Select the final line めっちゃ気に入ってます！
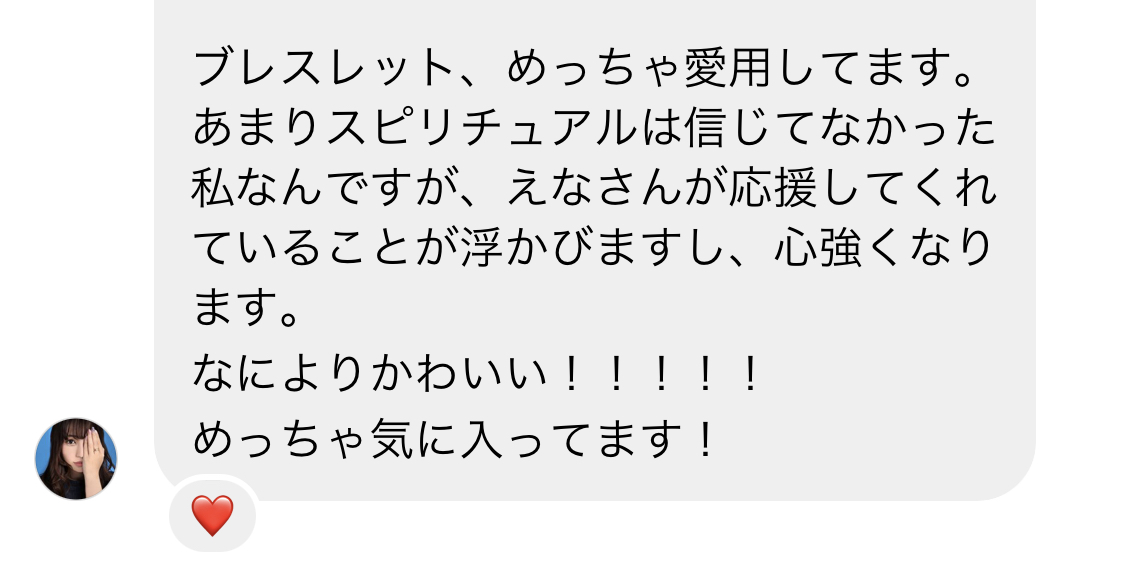The width and height of the screenshot is (1124, 574). click(x=454, y=437)
